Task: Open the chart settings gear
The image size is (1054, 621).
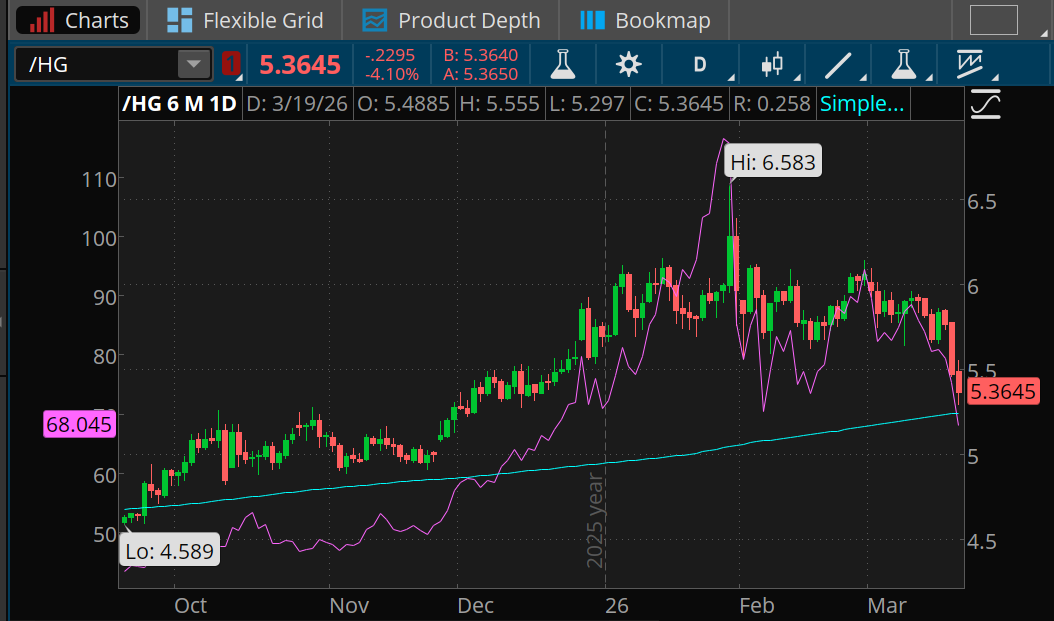Action: (x=628, y=63)
